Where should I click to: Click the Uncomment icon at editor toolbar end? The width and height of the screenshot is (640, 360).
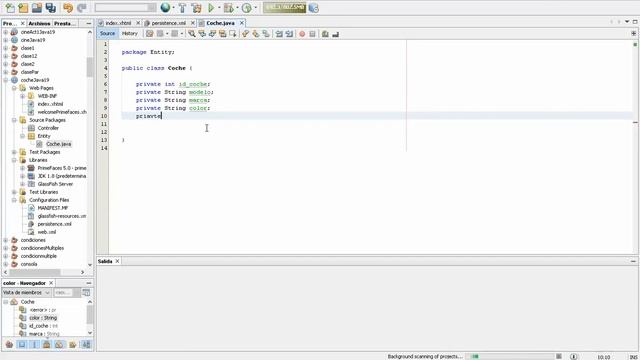click(x=336, y=34)
